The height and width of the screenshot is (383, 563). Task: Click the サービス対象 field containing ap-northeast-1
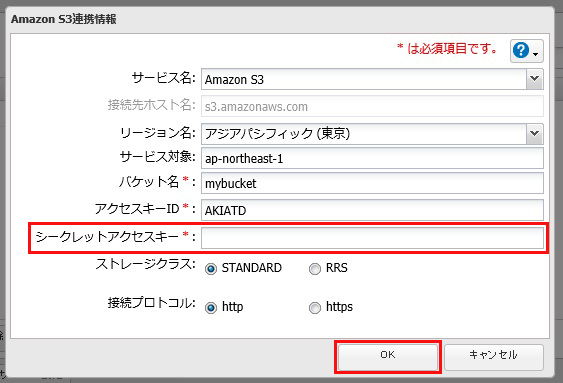tap(372, 158)
